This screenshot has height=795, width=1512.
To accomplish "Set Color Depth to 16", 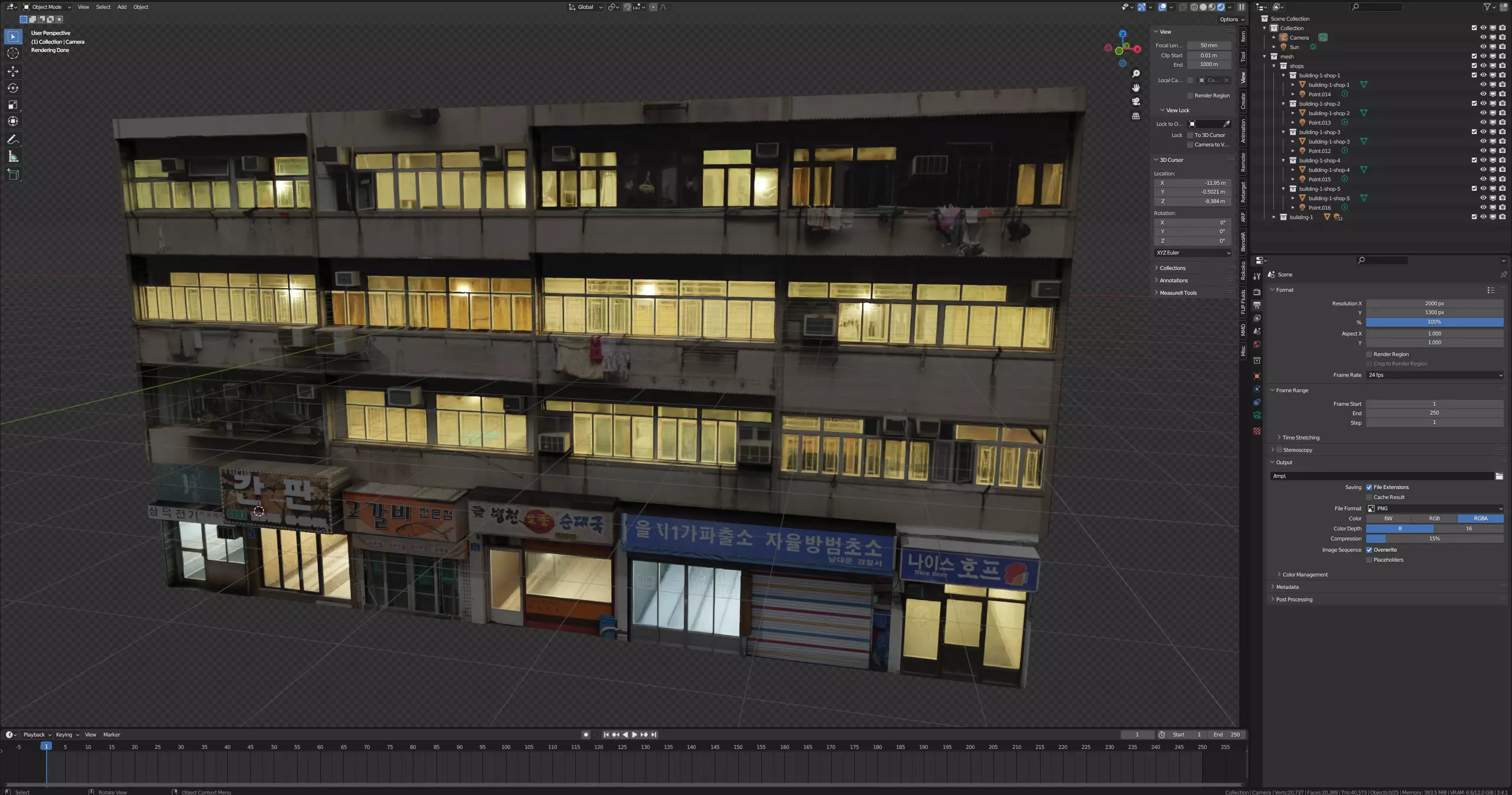I will click(x=1469, y=529).
